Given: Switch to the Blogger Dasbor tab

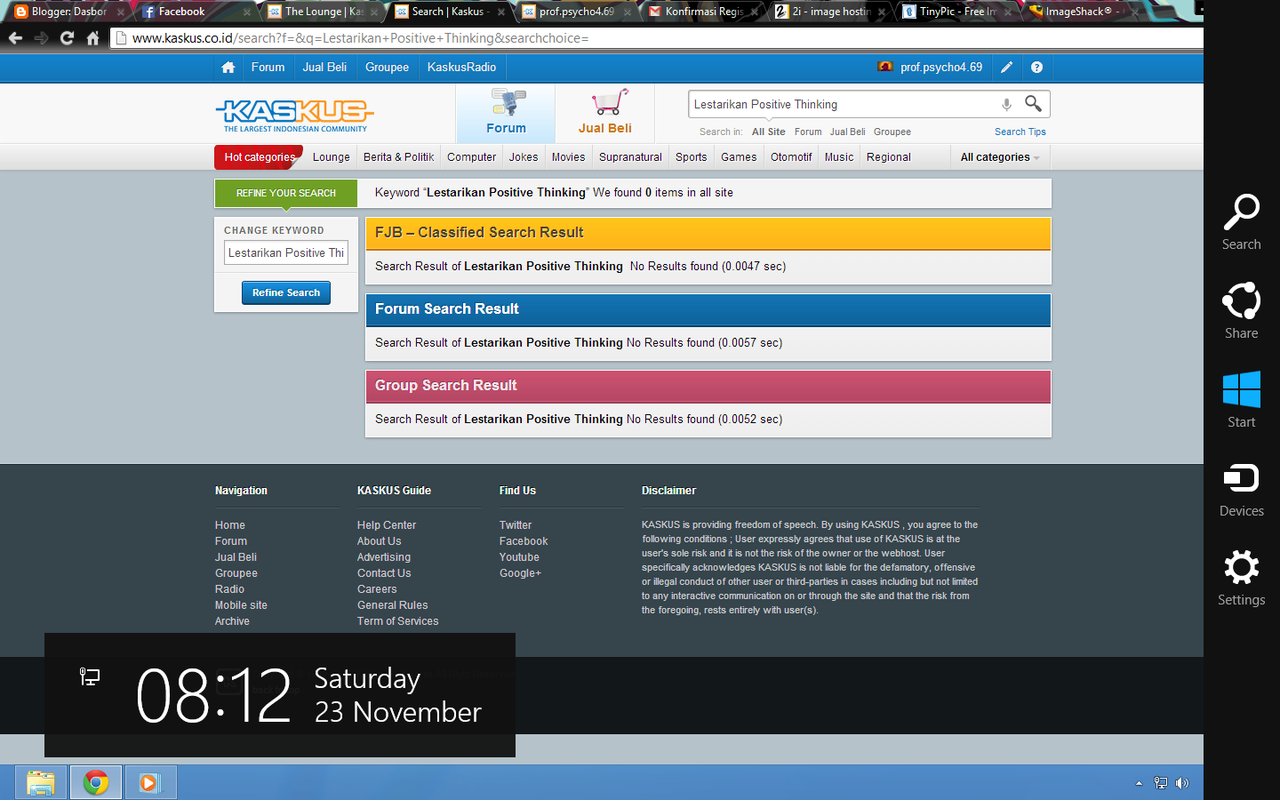Looking at the screenshot, I should pos(67,12).
